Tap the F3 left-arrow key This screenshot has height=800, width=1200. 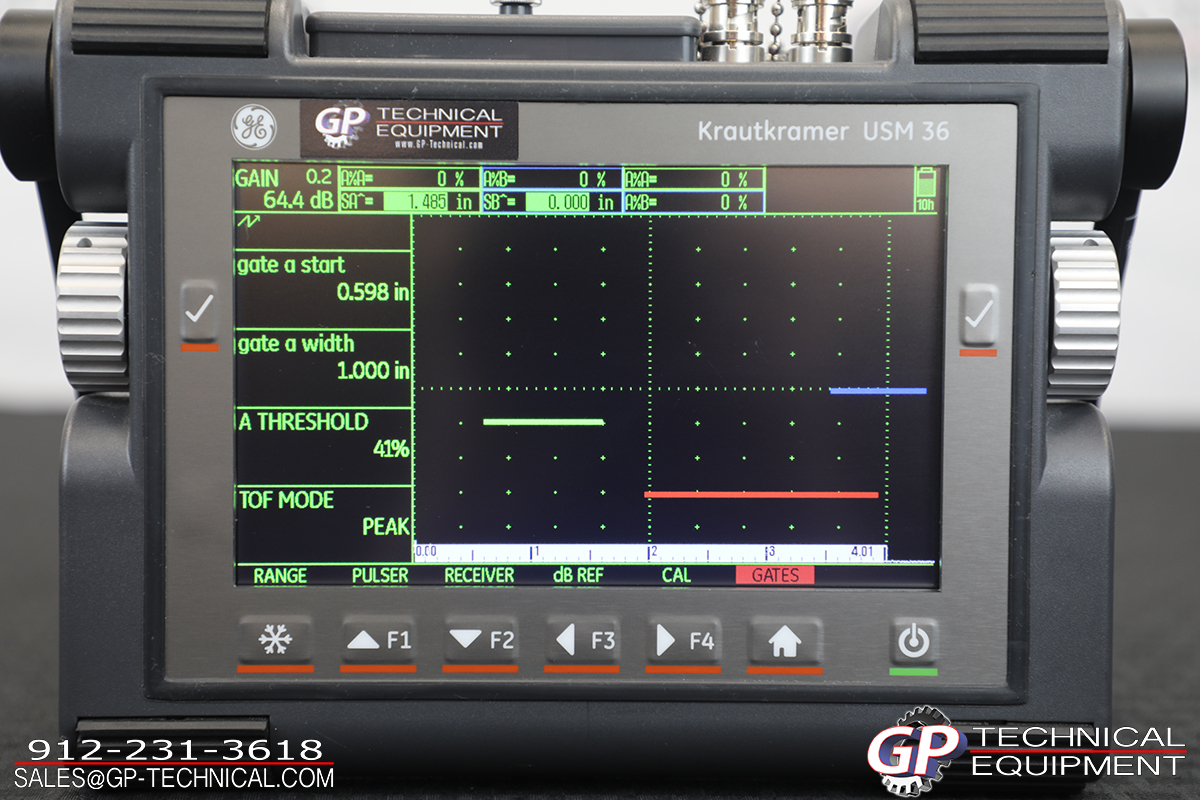pyautogui.click(x=582, y=640)
